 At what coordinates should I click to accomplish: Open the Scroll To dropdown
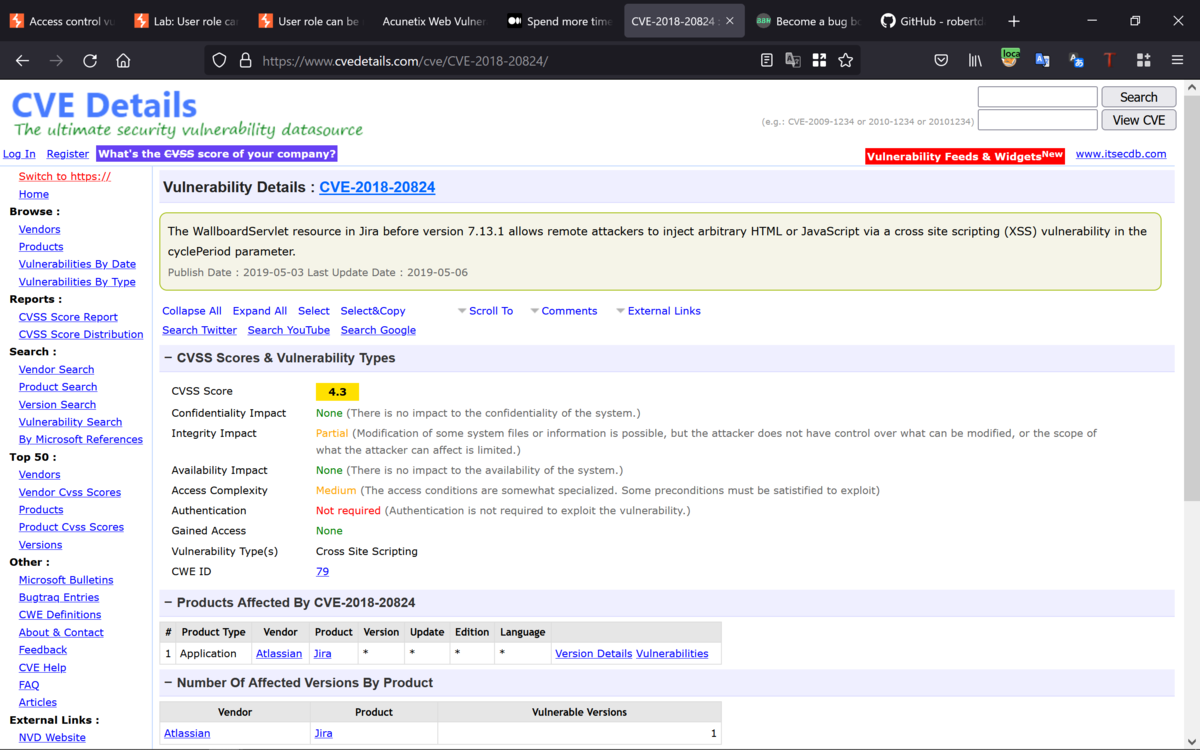(485, 311)
